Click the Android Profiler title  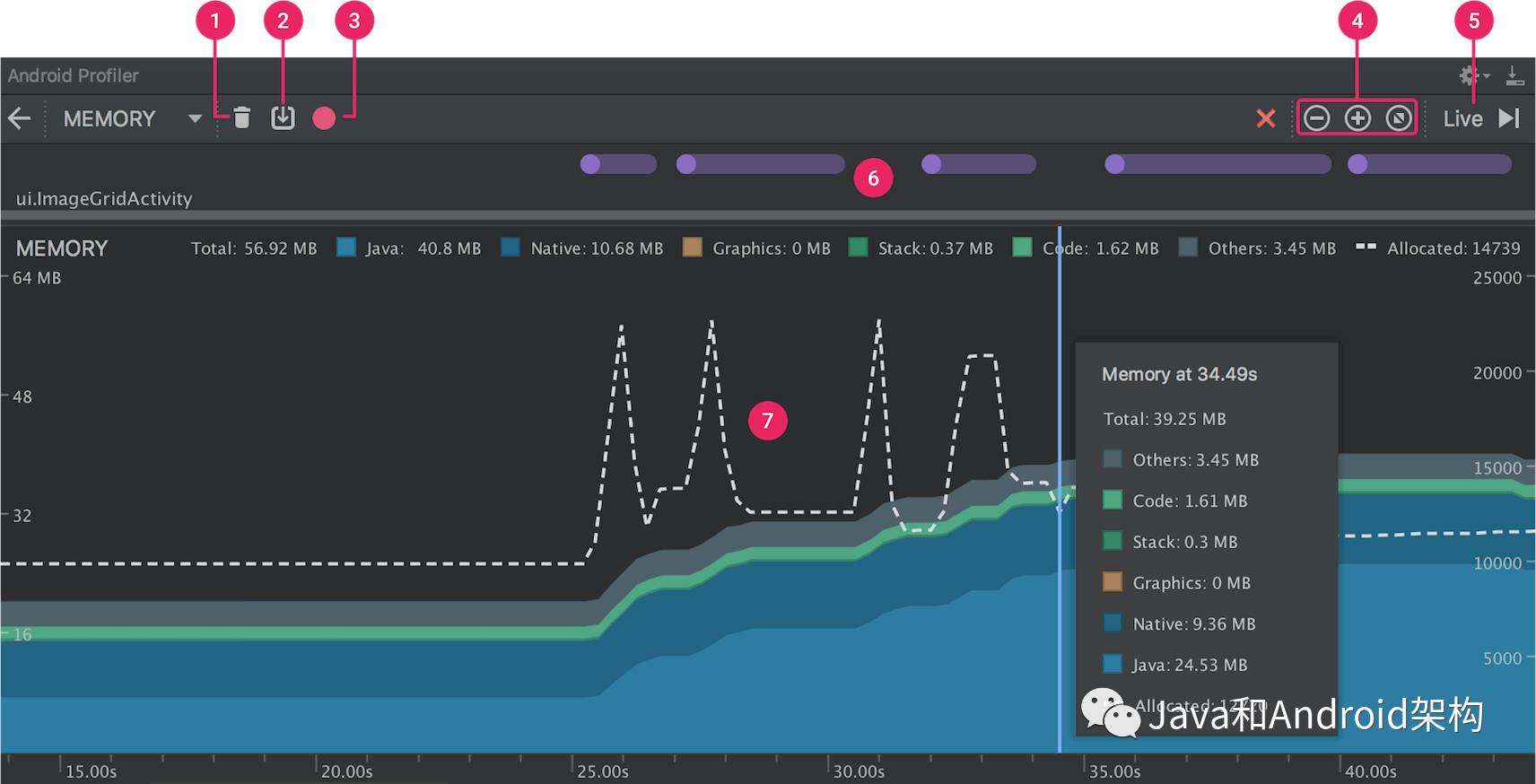tap(74, 75)
